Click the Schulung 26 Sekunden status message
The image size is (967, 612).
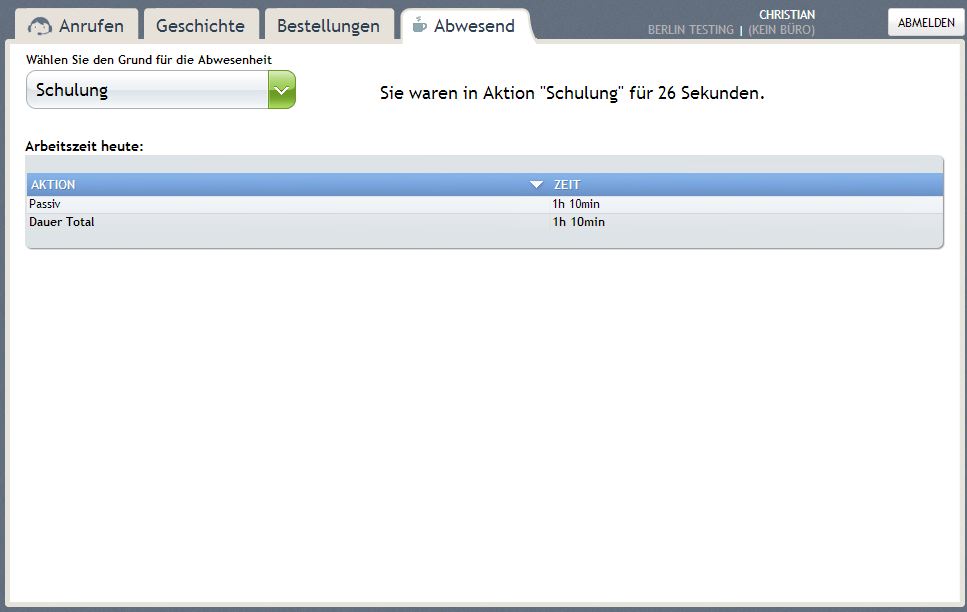(x=572, y=93)
